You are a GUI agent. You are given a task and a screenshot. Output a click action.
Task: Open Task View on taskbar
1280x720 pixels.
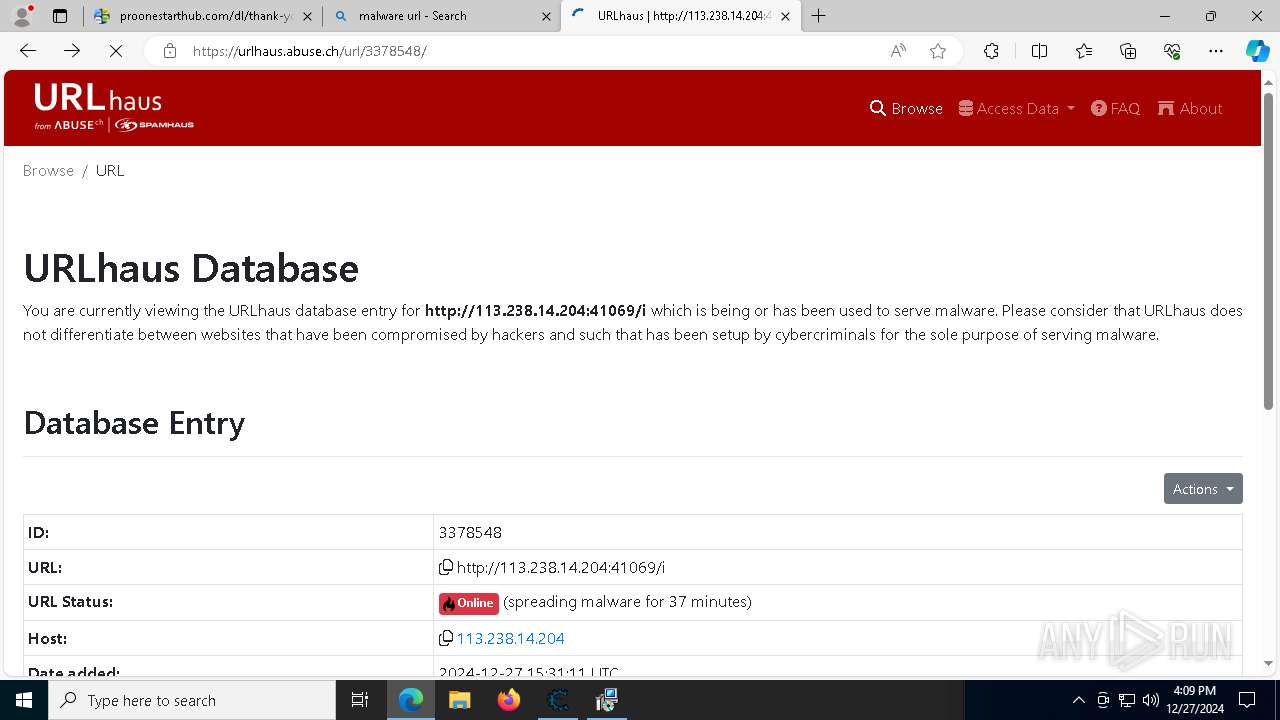360,700
